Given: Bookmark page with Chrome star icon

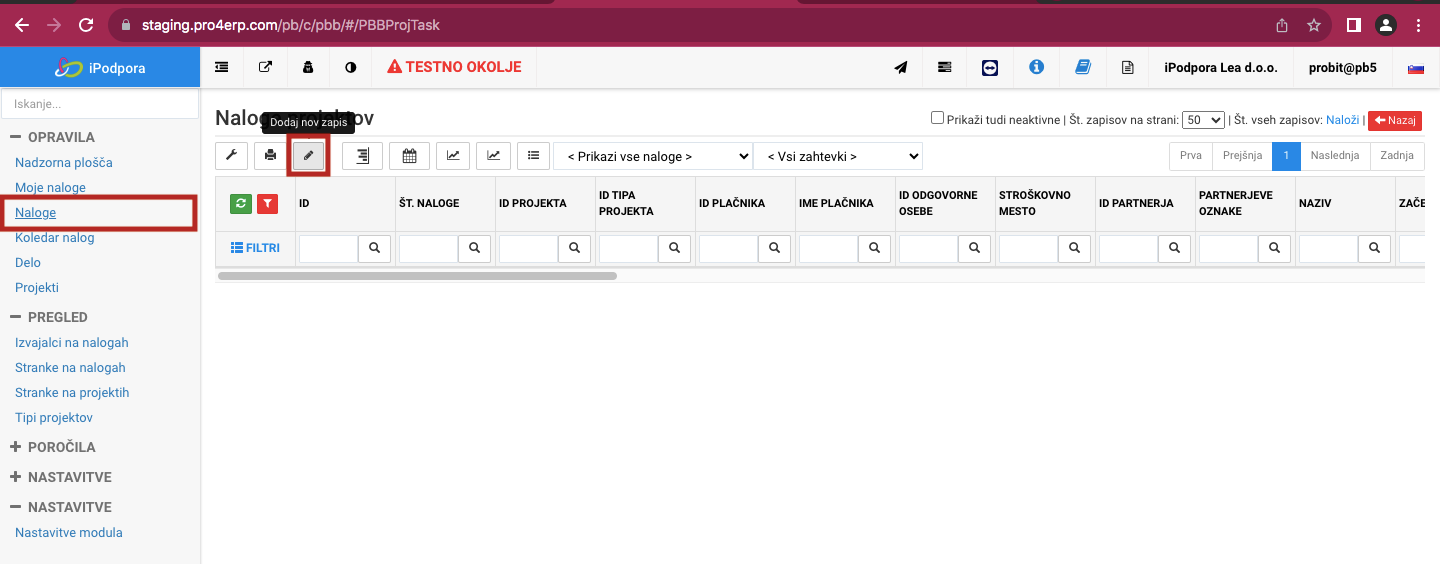Looking at the screenshot, I should [1314, 25].
